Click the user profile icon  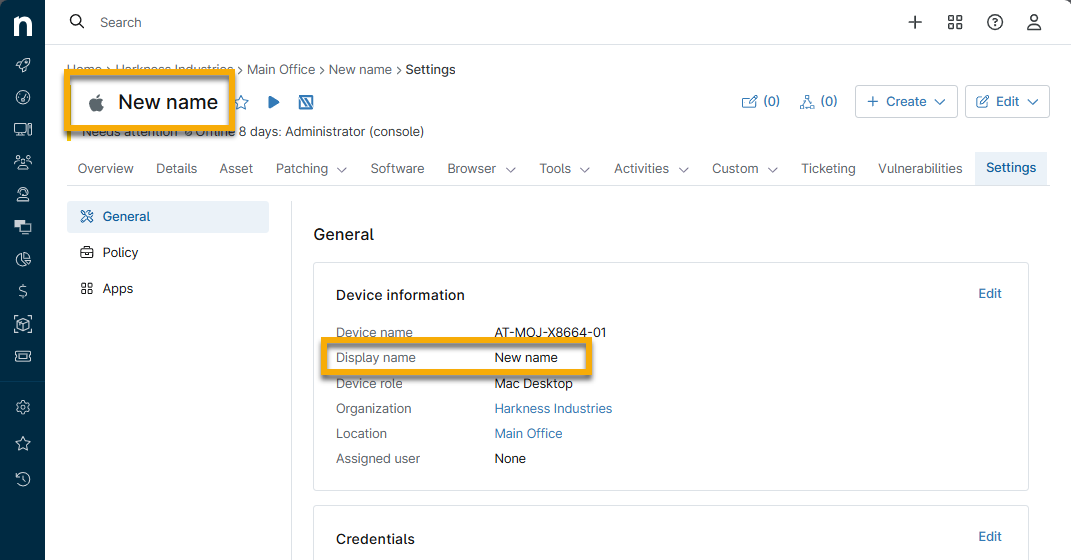click(1035, 22)
